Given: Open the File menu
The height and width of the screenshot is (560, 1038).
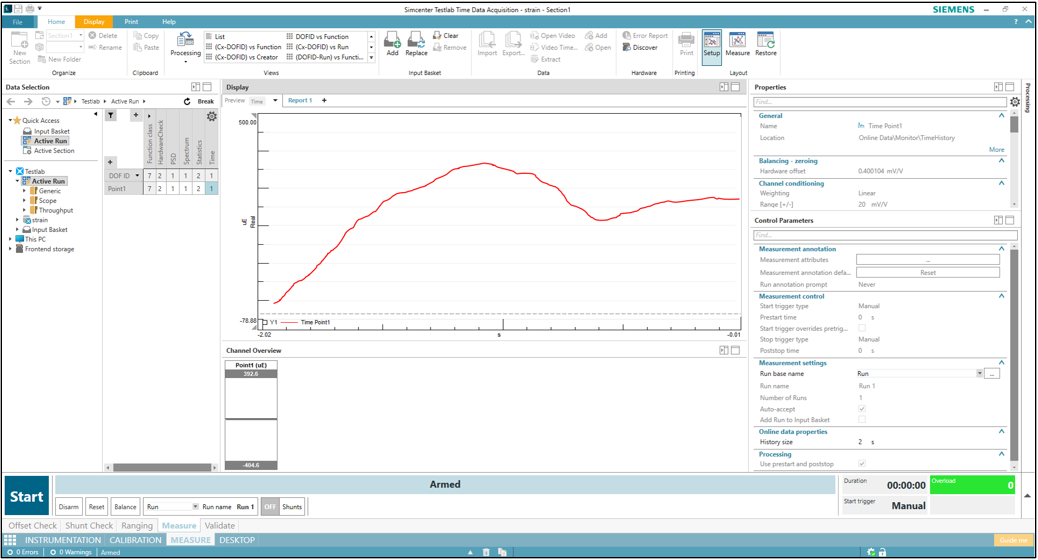Looking at the screenshot, I should (x=17, y=22).
